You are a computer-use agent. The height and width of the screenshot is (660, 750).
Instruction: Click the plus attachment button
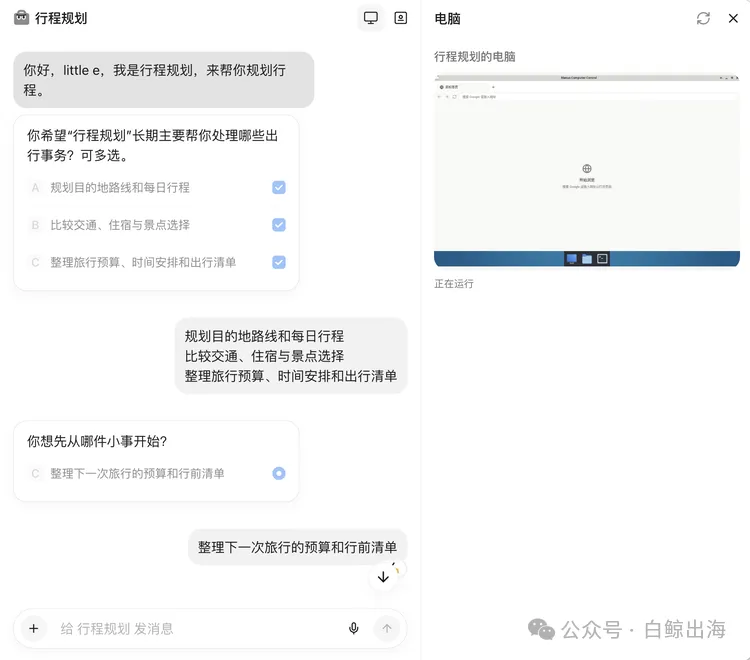click(33, 628)
